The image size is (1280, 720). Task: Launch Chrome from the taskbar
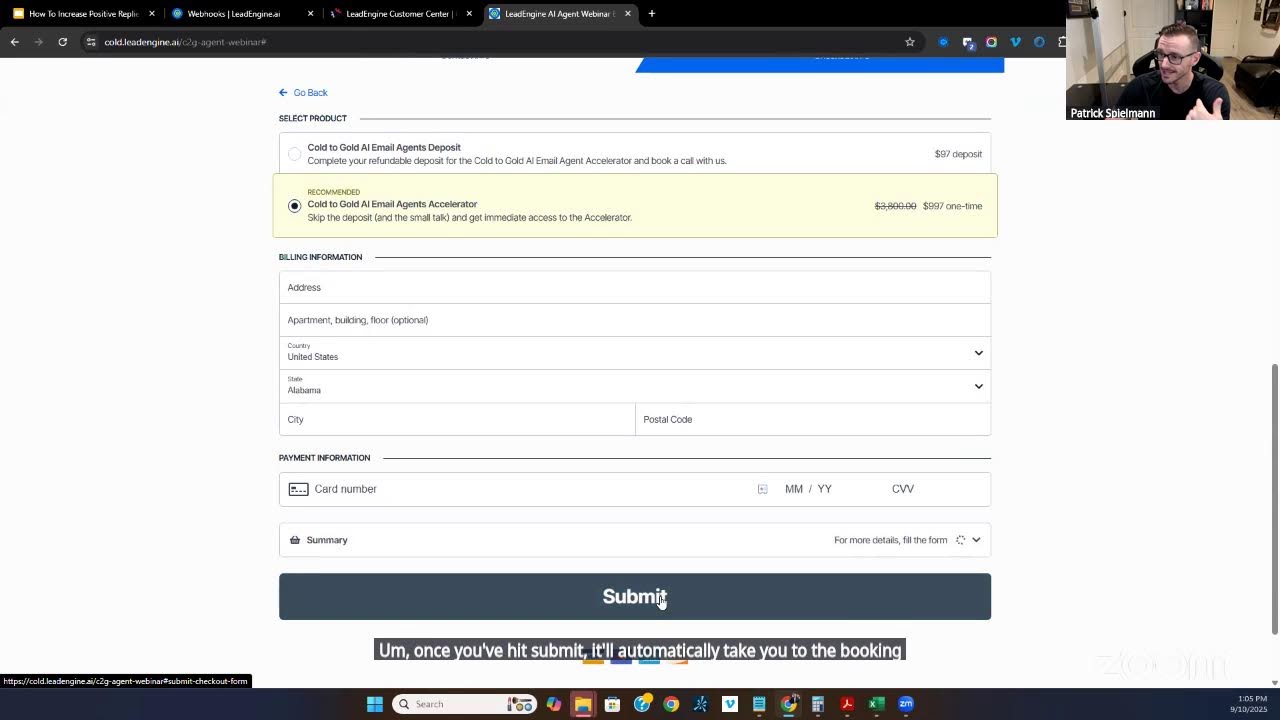click(671, 704)
